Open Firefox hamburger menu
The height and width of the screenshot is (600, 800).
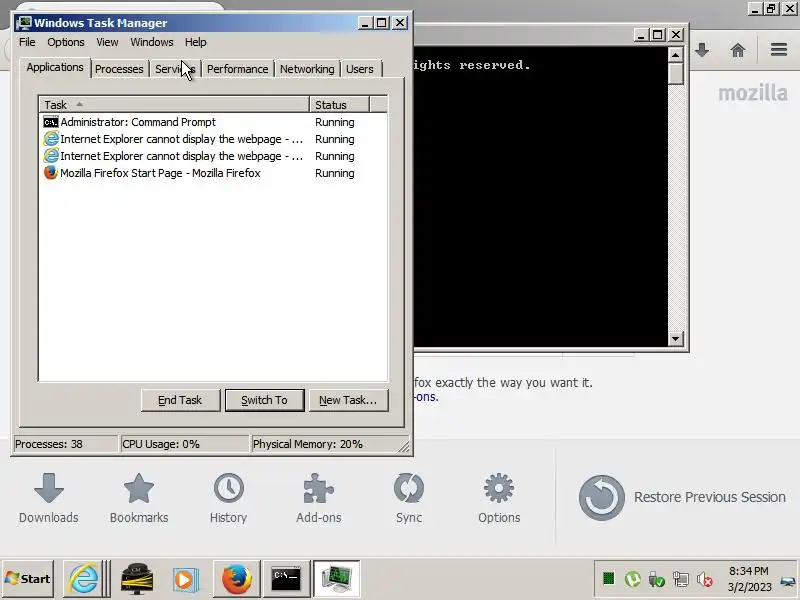tap(779, 50)
